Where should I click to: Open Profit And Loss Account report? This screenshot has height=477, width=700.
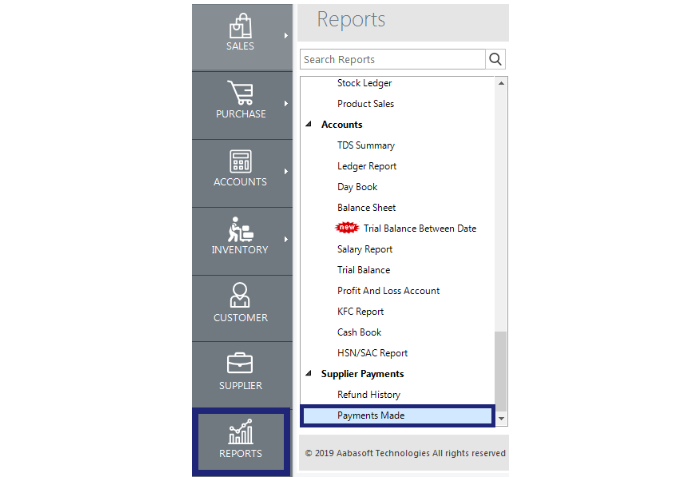pyautogui.click(x=388, y=291)
